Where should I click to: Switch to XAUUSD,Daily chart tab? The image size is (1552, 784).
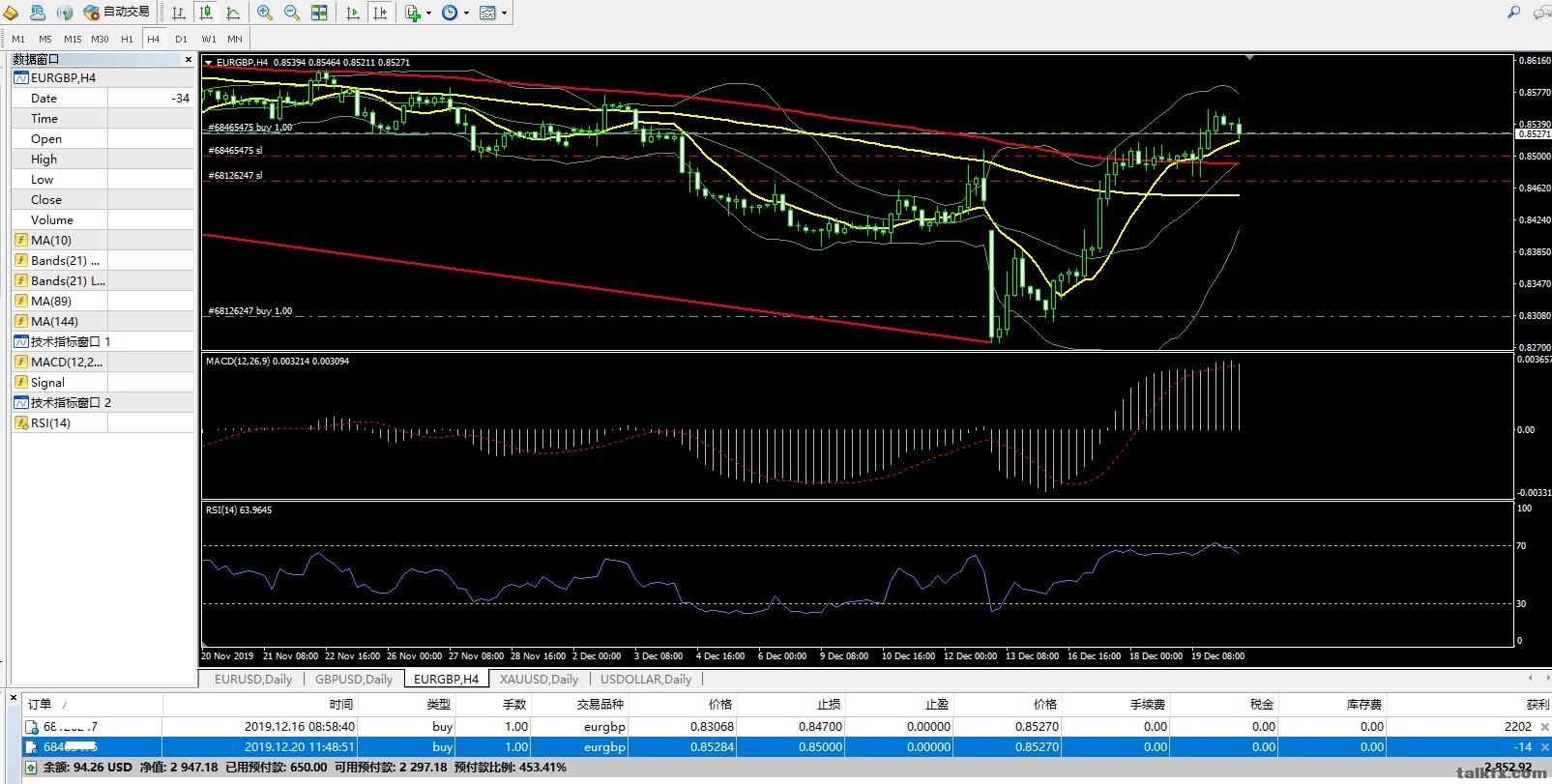point(539,679)
